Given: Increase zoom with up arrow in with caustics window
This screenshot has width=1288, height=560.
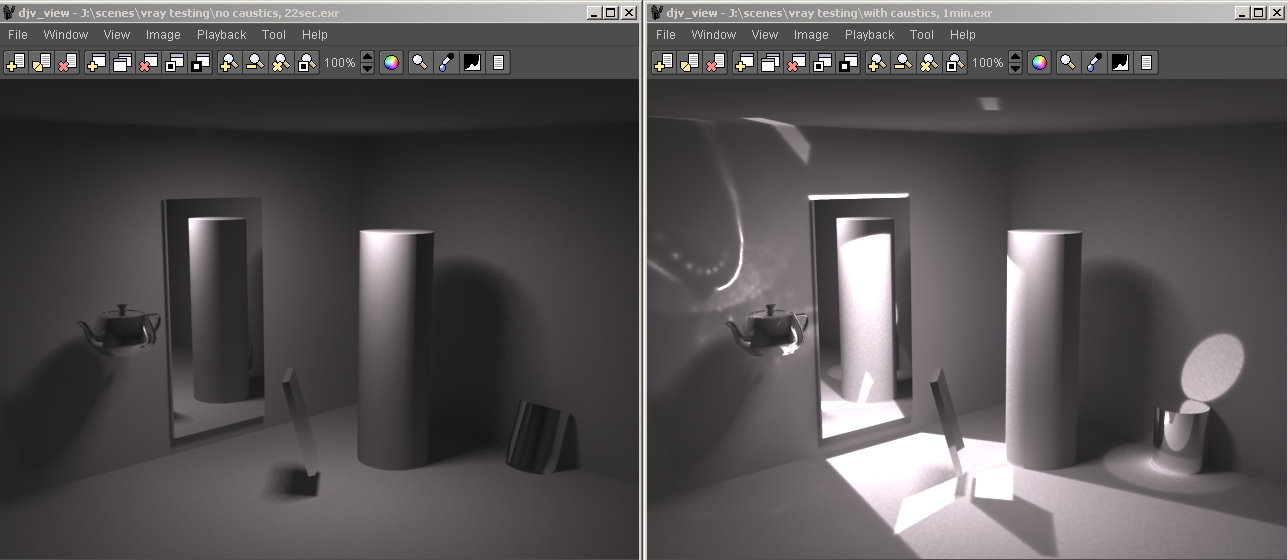Looking at the screenshot, I should [1015, 56].
